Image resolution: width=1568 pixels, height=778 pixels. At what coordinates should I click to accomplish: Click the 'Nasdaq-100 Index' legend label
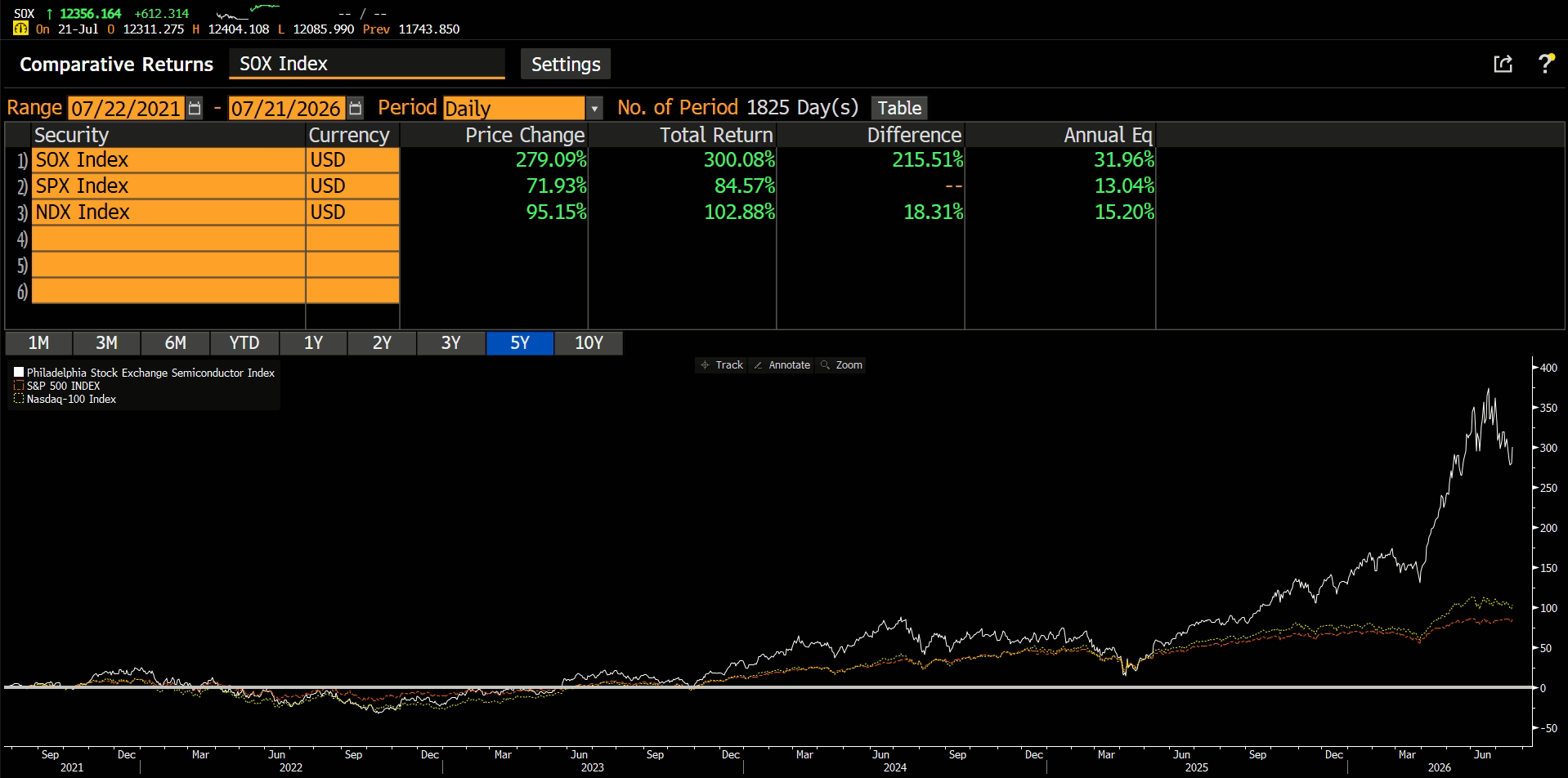(x=71, y=399)
